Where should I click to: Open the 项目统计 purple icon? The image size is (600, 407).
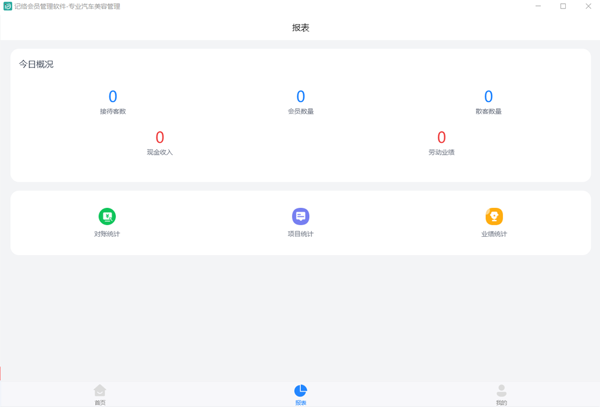tap(300, 216)
